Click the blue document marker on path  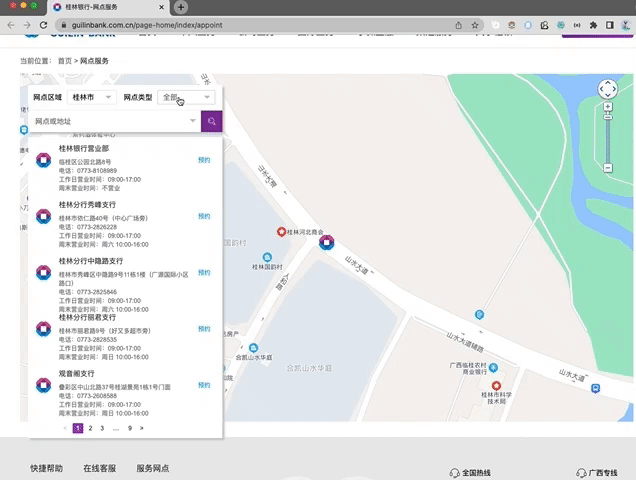click(x=479, y=314)
